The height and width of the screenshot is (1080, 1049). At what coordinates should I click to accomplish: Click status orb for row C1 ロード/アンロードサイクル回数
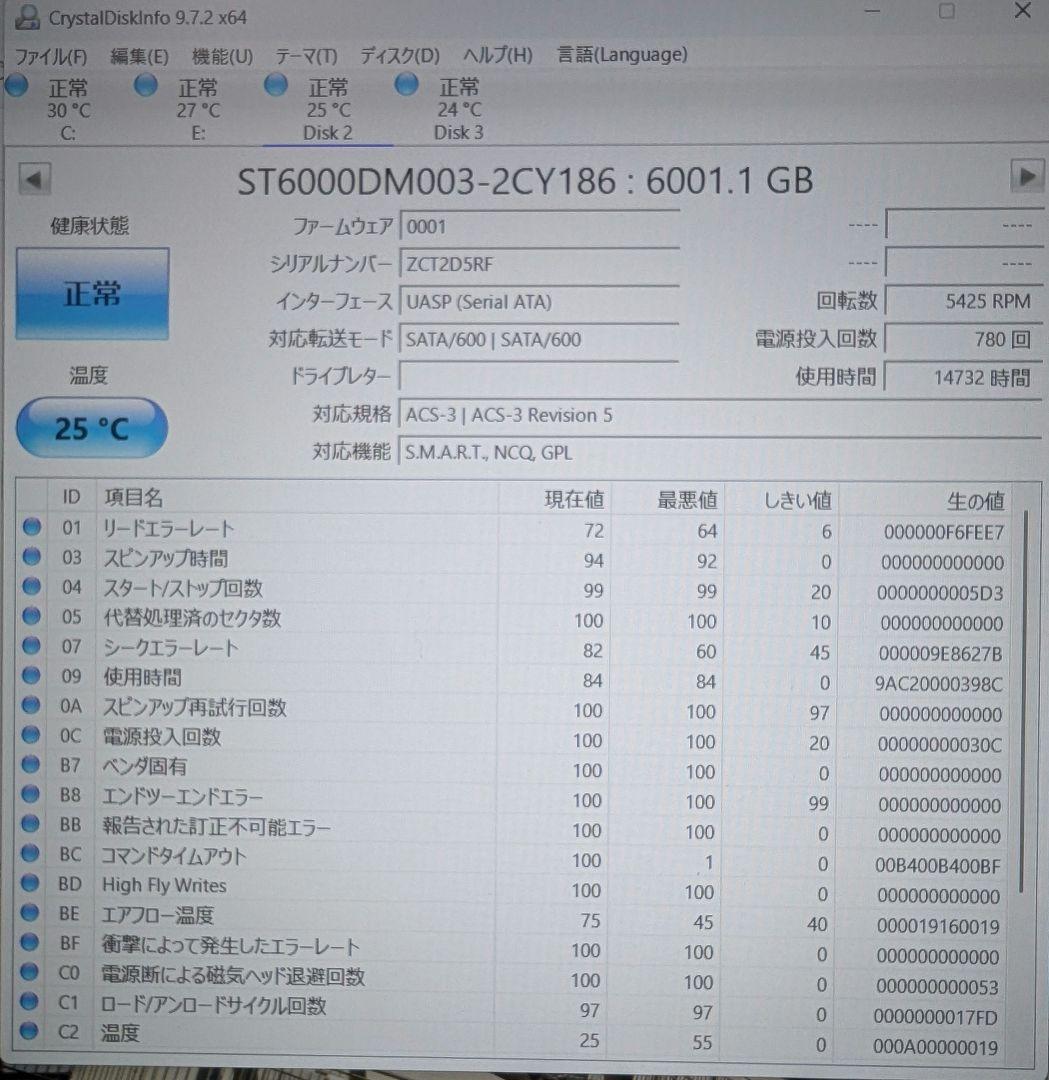[x=29, y=1001]
